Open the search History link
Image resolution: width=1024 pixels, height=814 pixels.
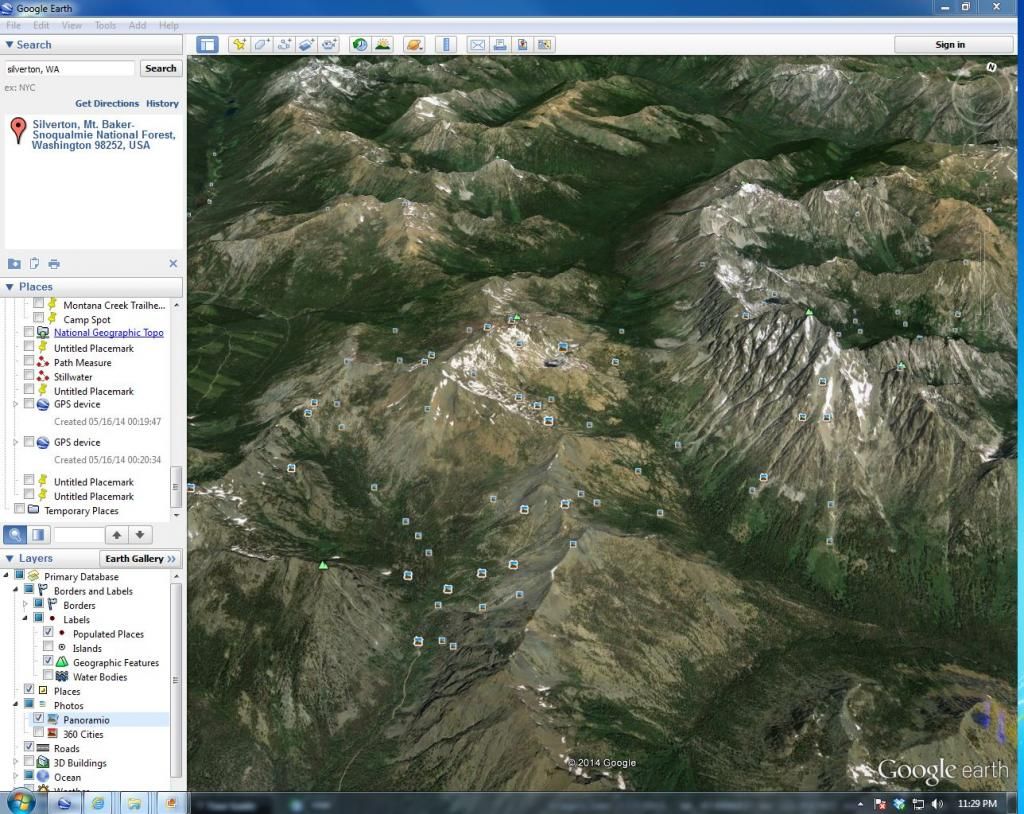[x=162, y=103]
